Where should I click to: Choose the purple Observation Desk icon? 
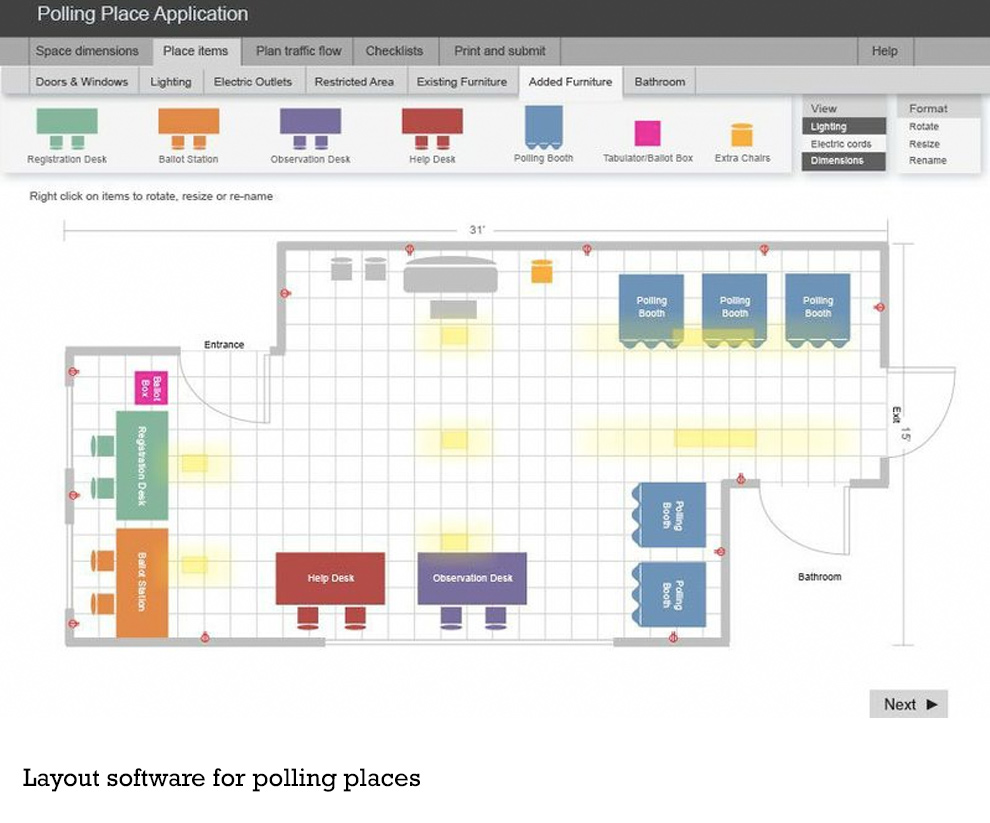[310, 128]
